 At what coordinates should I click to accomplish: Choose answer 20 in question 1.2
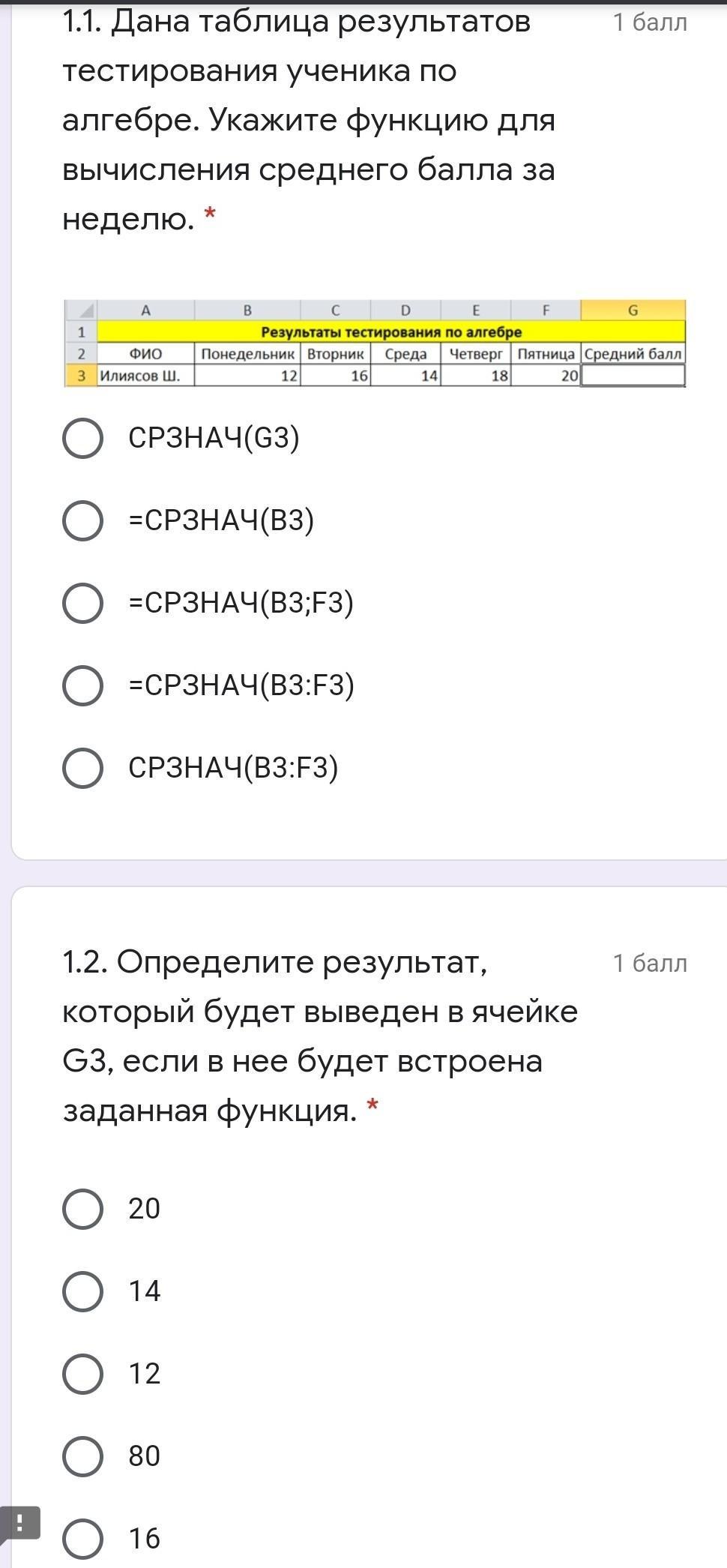coord(82,1209)
